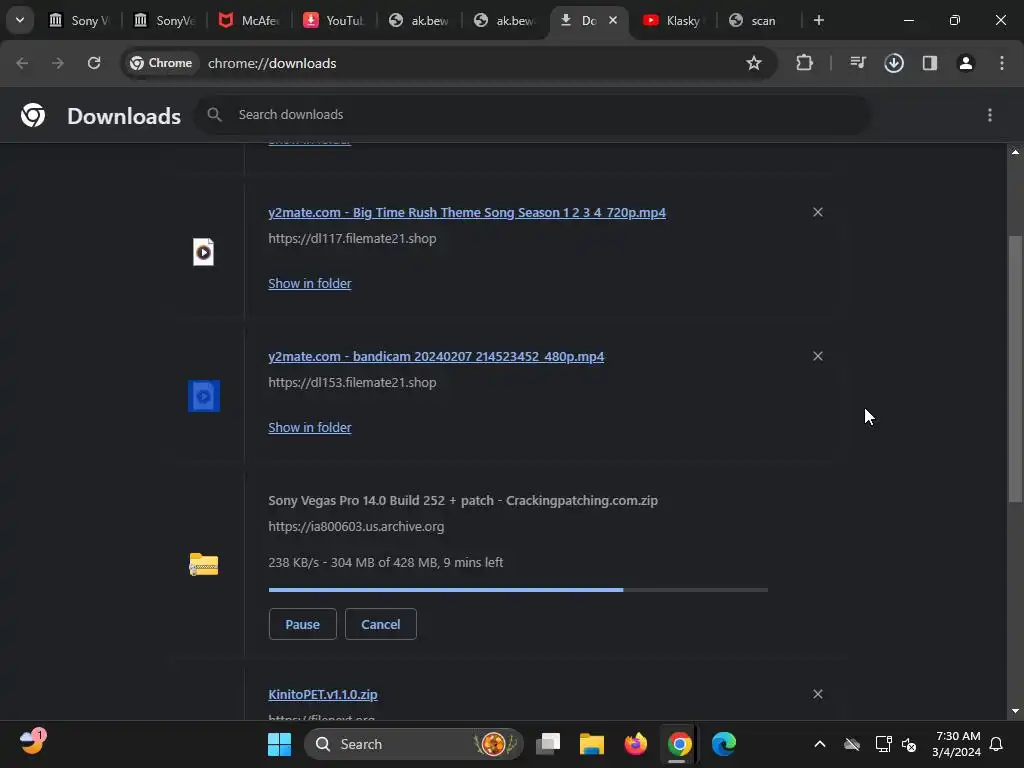Switch to the first ak.bew tab
Viewport: 1024px width, 768px height.
click(x=419, y=20)
